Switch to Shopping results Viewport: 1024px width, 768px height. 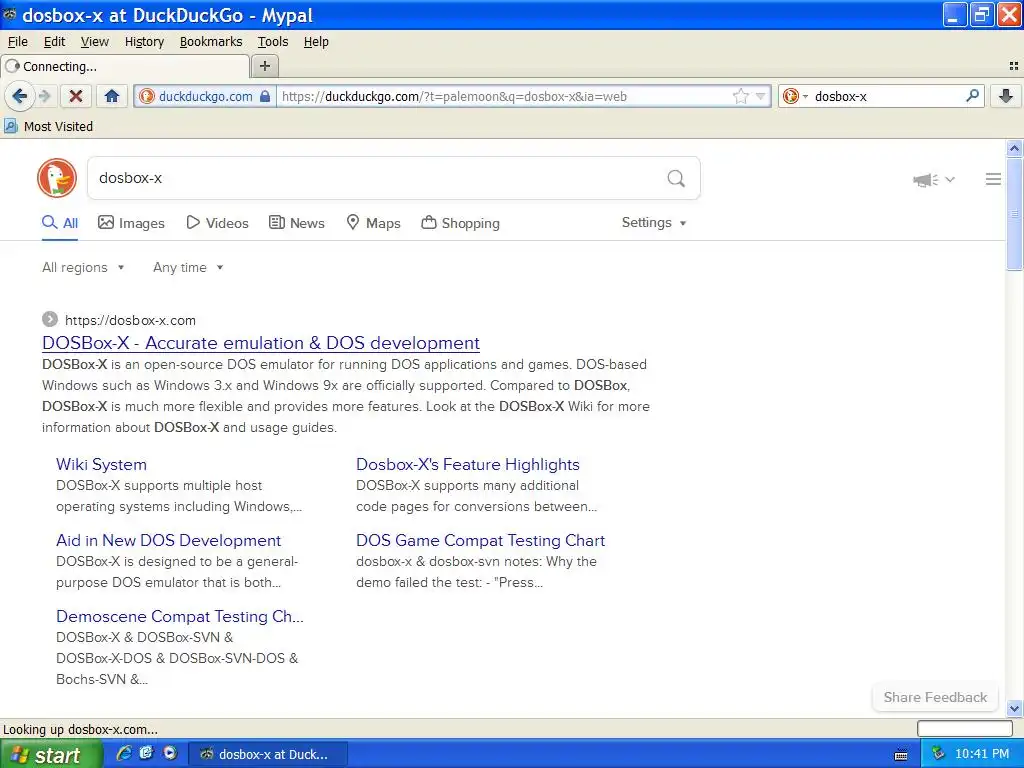pyautogui.click(x=460, y=223)
